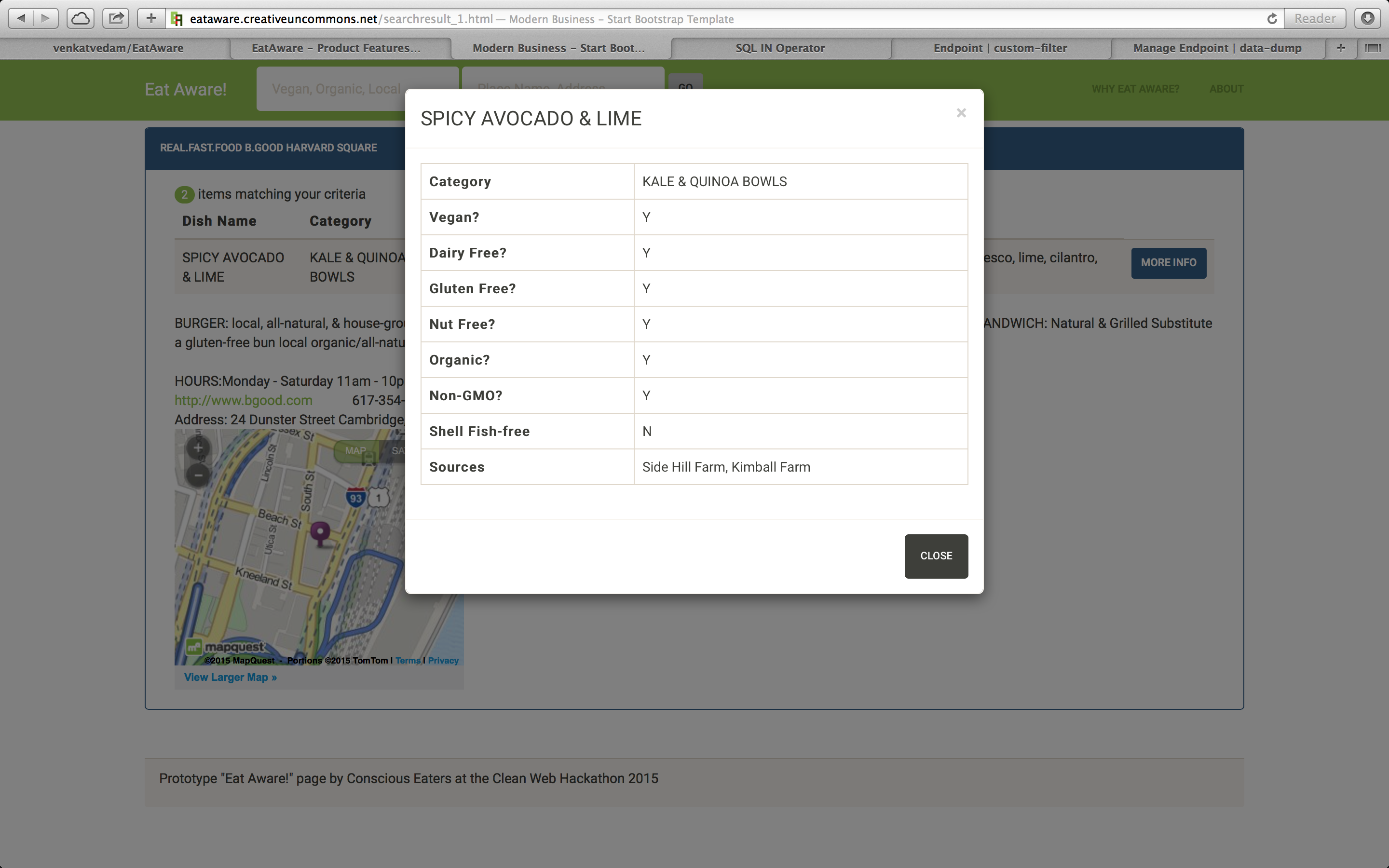Click the Reader button in address bar
This screenshot has height=868, width=1389.
click(x=1314, y=19)
